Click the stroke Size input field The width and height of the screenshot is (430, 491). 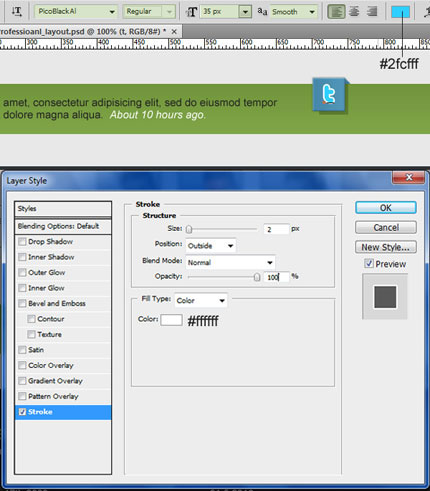(276, 229)
